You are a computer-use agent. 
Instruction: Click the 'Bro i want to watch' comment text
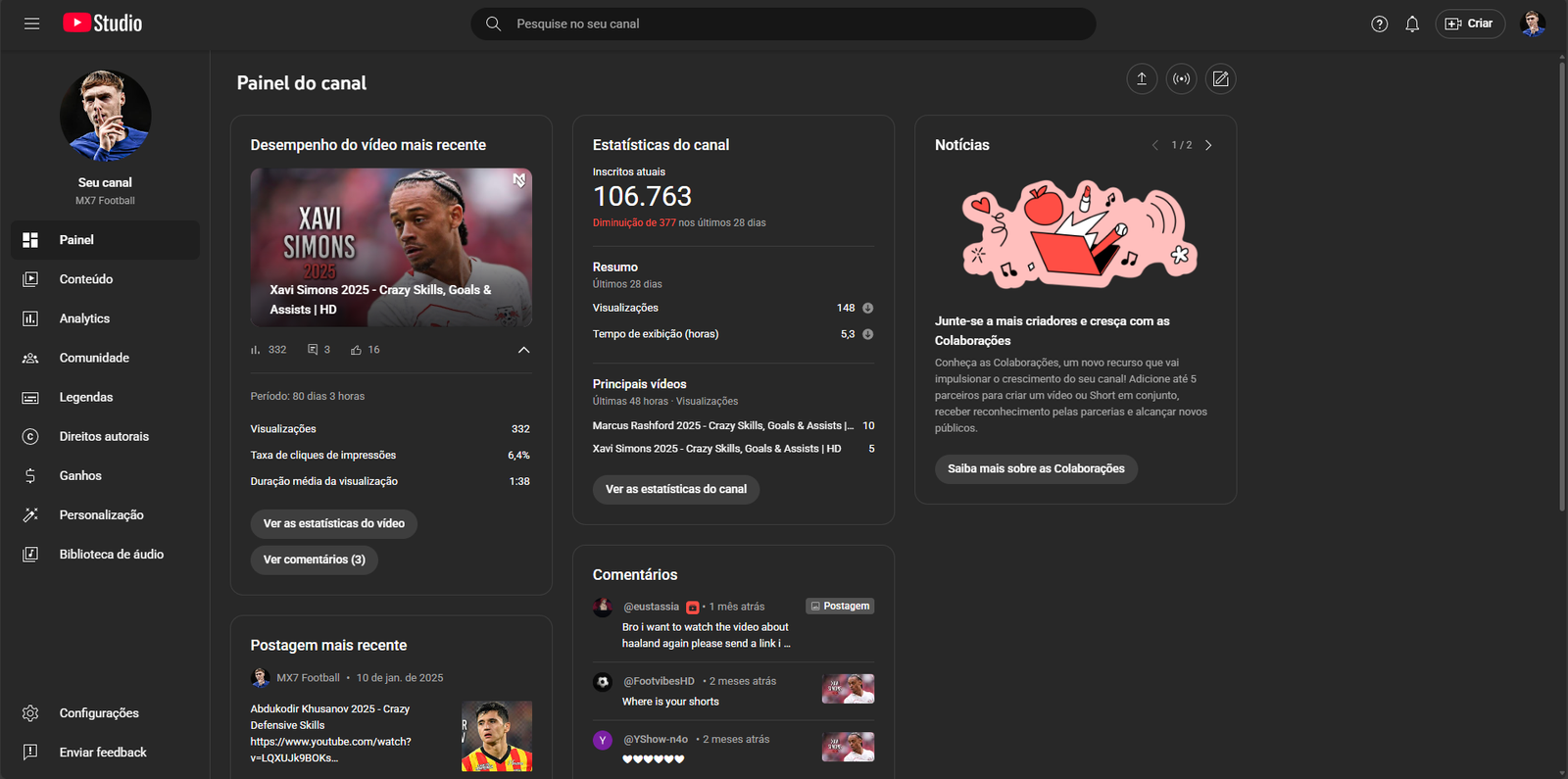(706, 635)
